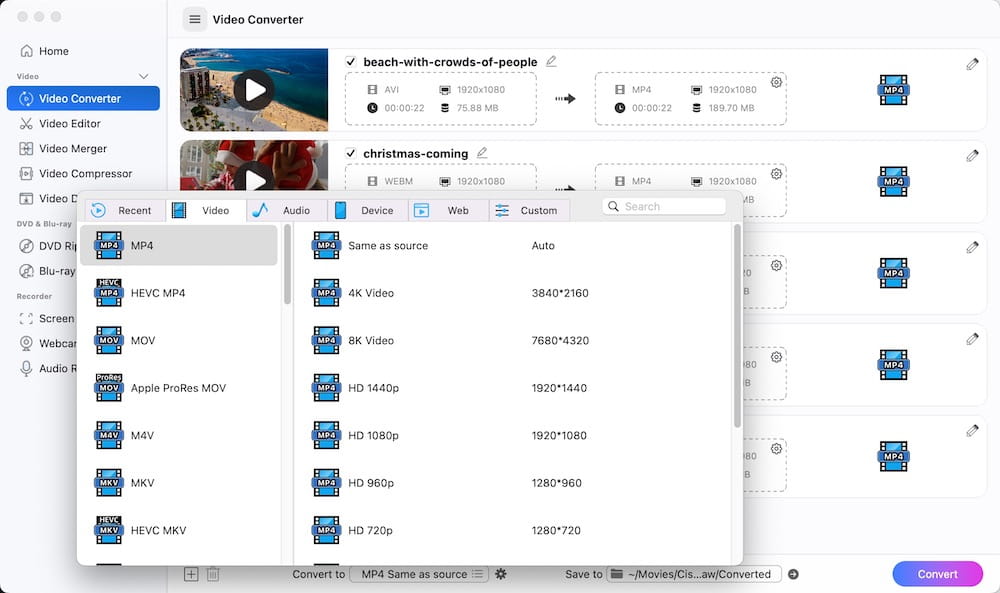Click the MP4 format icon for beach-with-crowds-of-people
The width and height of the screenshot is (1000, 593).
(x=893, y=90)
